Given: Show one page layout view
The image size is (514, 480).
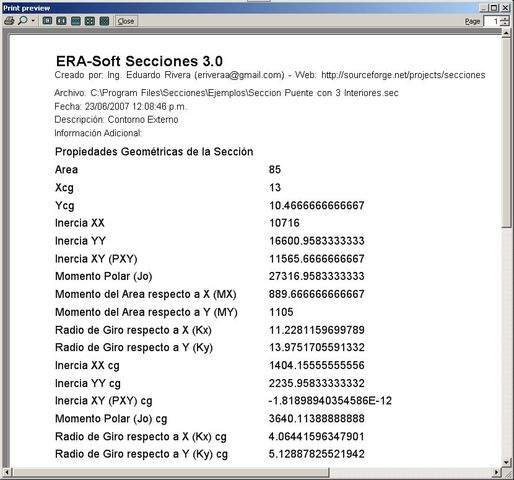Looking at the screenshot, I should click(47, 21).
